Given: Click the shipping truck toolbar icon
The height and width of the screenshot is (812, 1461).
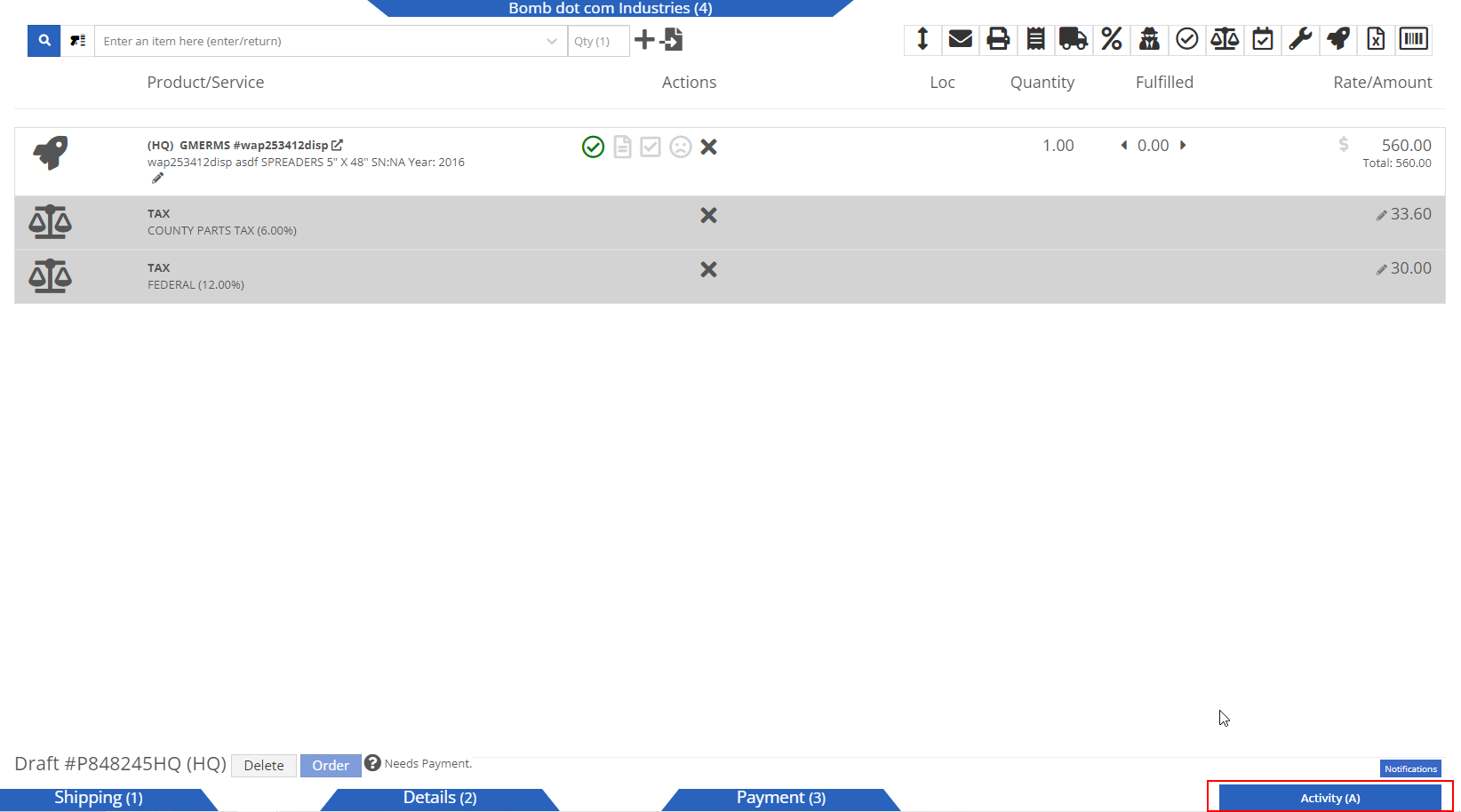Looking at the screenshot, I should pyautogui.click(x=1074, y=39).
